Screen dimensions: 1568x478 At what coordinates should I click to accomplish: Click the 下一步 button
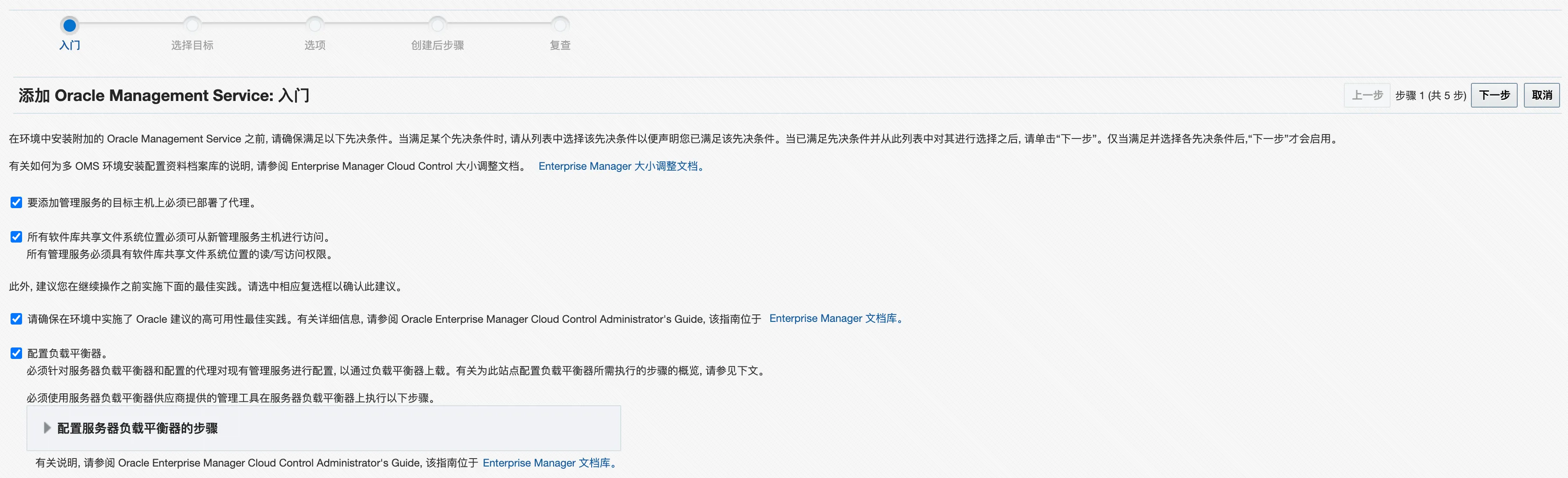pyautogui.click(x=1494, y=95)
